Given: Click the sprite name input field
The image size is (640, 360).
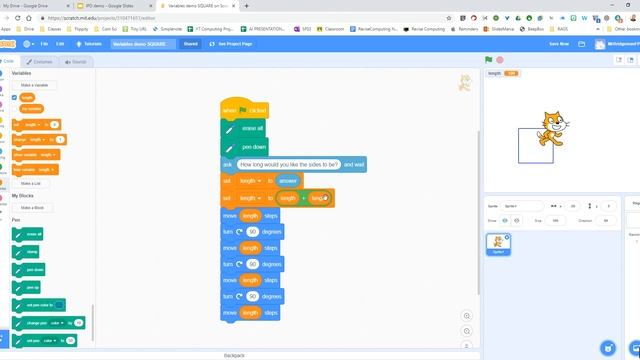Looking at the screenshot, I should click(523, 206).
